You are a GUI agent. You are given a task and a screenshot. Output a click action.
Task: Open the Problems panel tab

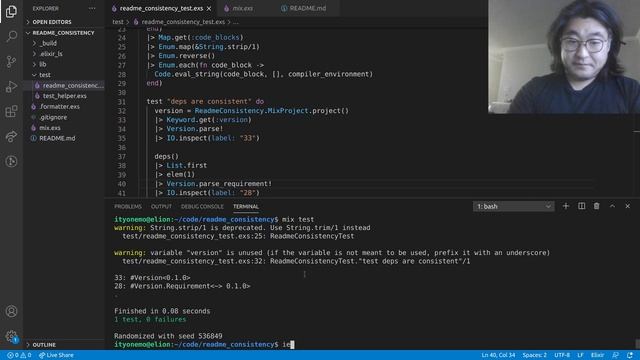point(128,207)
